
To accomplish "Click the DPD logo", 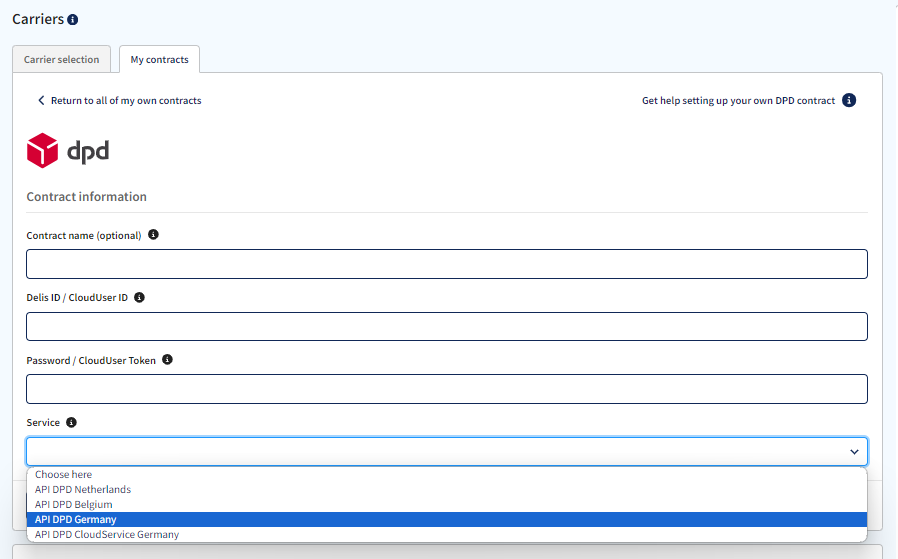I will tap(68, 151).
